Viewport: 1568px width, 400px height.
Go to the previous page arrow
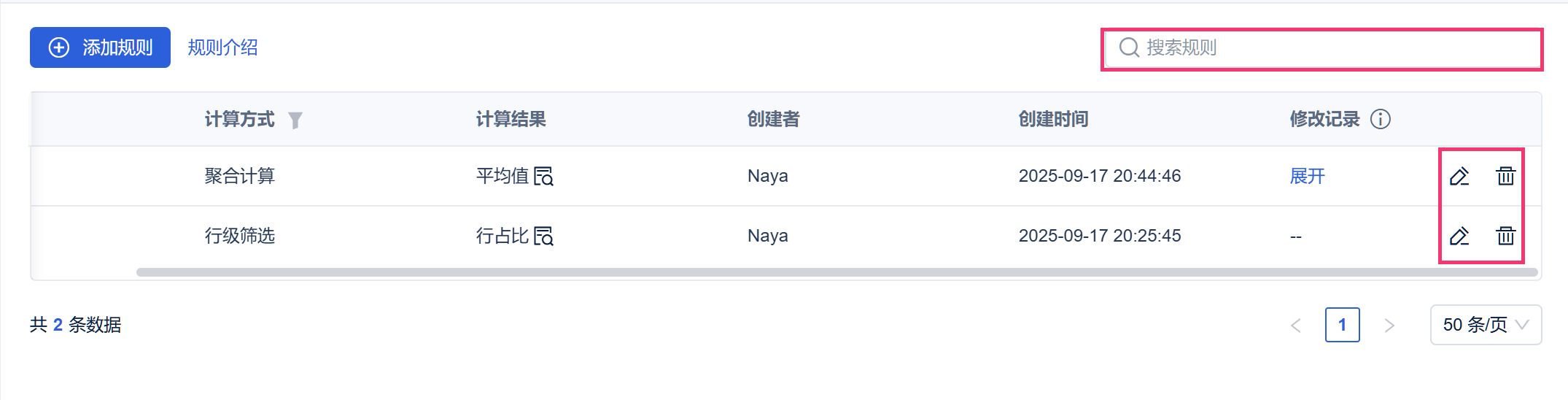pyautogui.click(x=1296, y=326)
